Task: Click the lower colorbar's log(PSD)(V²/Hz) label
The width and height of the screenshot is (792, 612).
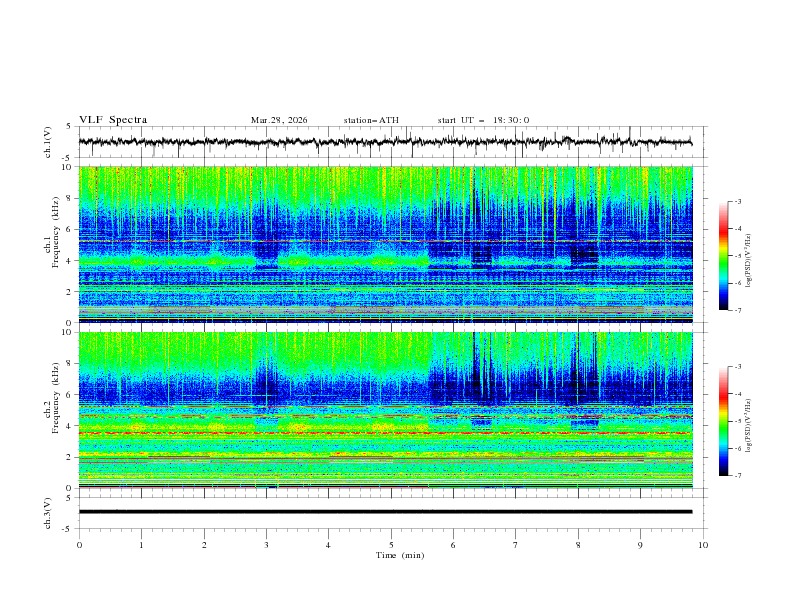Action: tap(749, 426)
